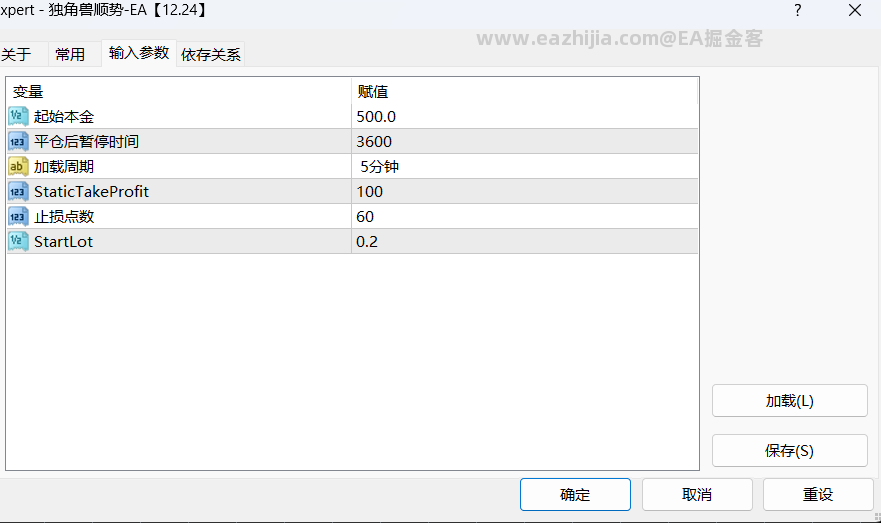The image size is (881, 523).
Task: Click the integer icon beside 止损点数
Action: (18, 216)
